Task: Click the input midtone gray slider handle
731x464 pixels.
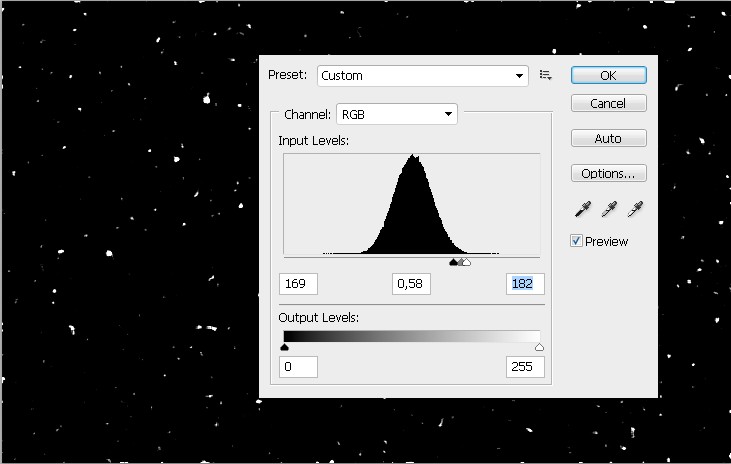Action: pyautogui.click(x=460, y=263)
